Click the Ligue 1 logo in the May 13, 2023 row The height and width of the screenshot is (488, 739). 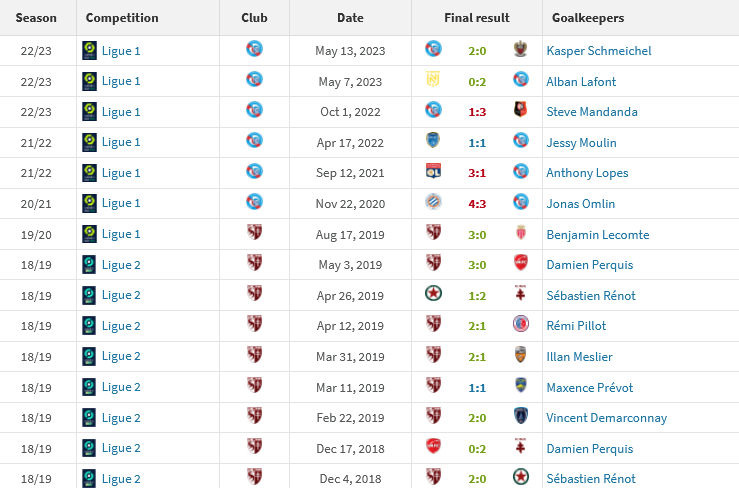(89, 50)
